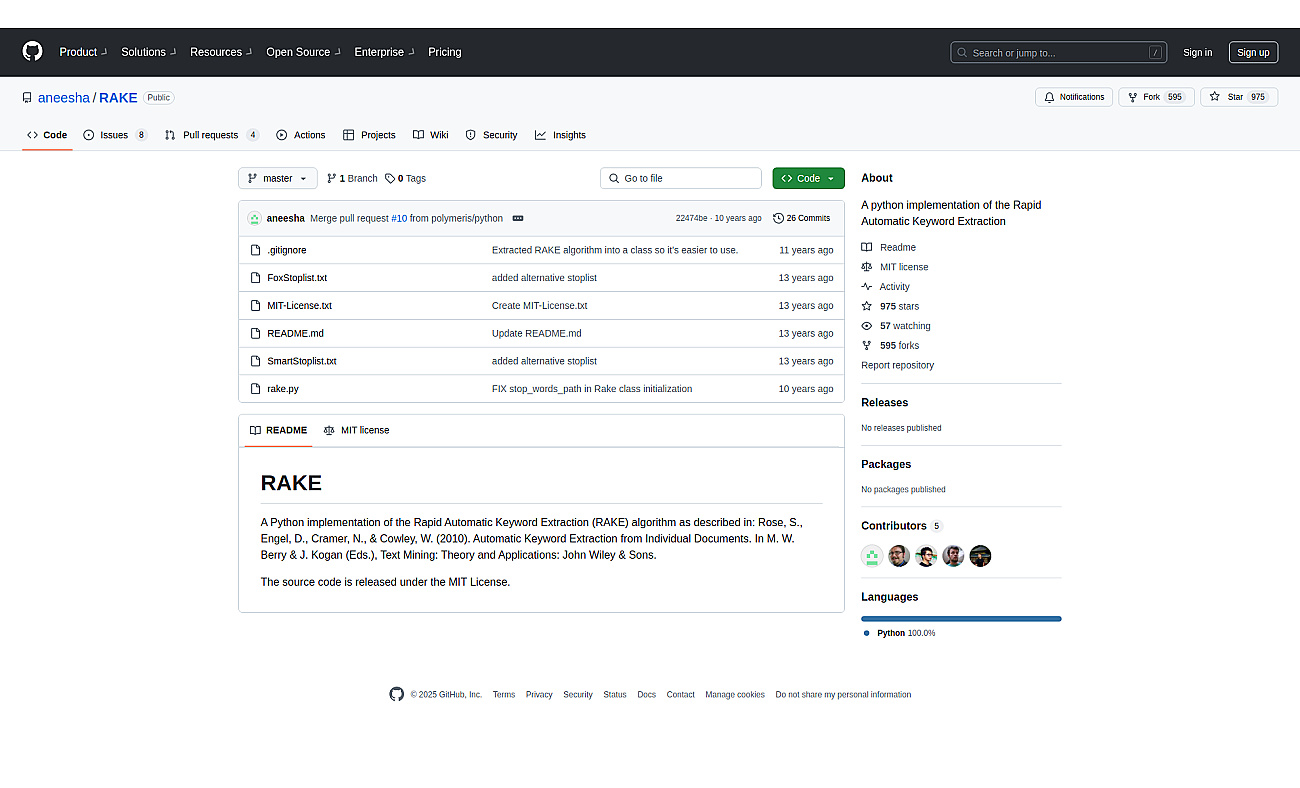Screen dimensions: 1300x788
Task: Click the GitHub logo in the header
Action: (x=33, y=52)
